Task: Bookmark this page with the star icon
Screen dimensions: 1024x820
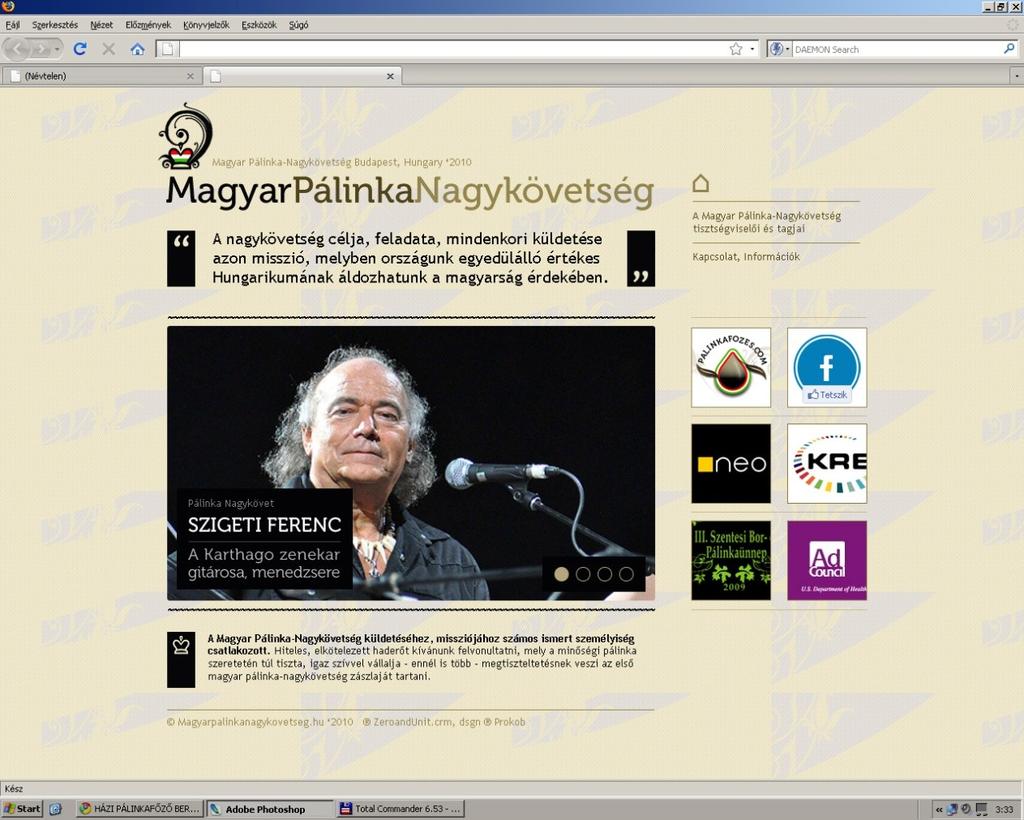Action: tap(736, 49)
